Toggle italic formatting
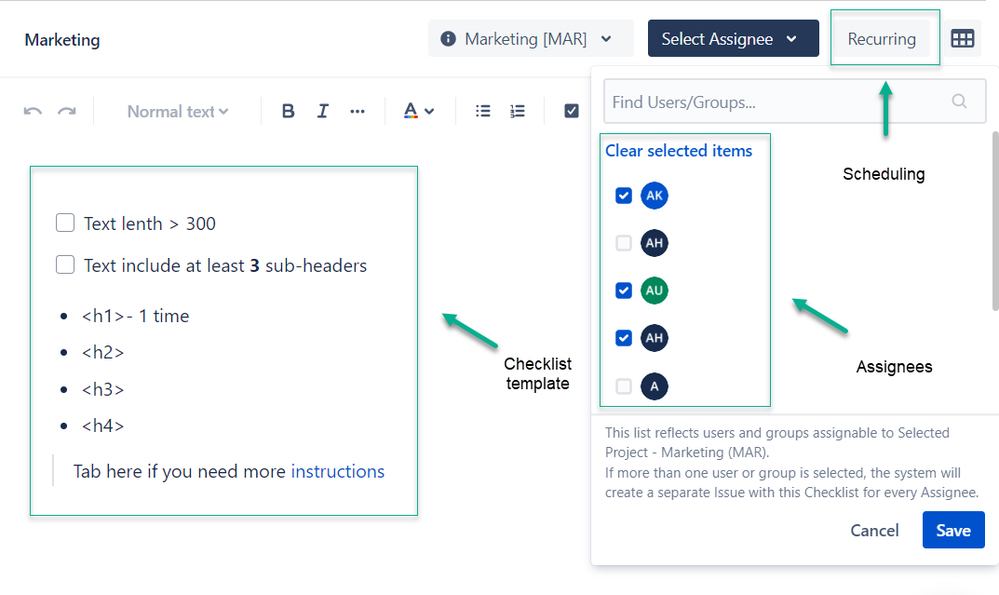This screenshot has height=595, width=999. (322, 111)
